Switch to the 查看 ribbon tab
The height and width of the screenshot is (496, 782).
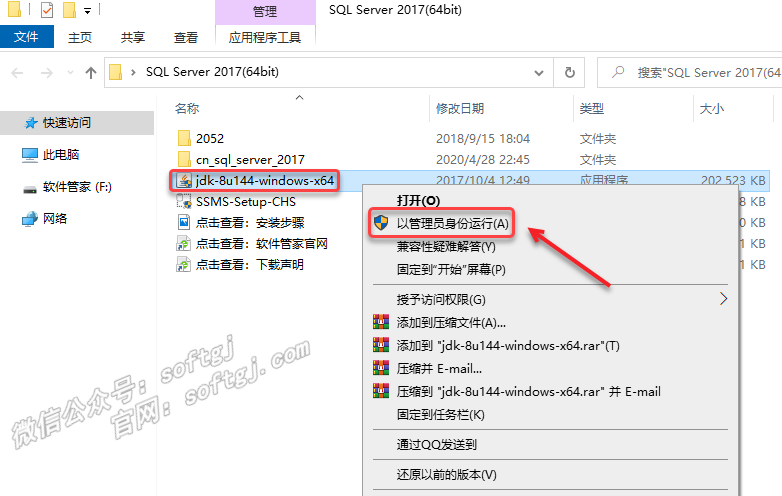186,37
